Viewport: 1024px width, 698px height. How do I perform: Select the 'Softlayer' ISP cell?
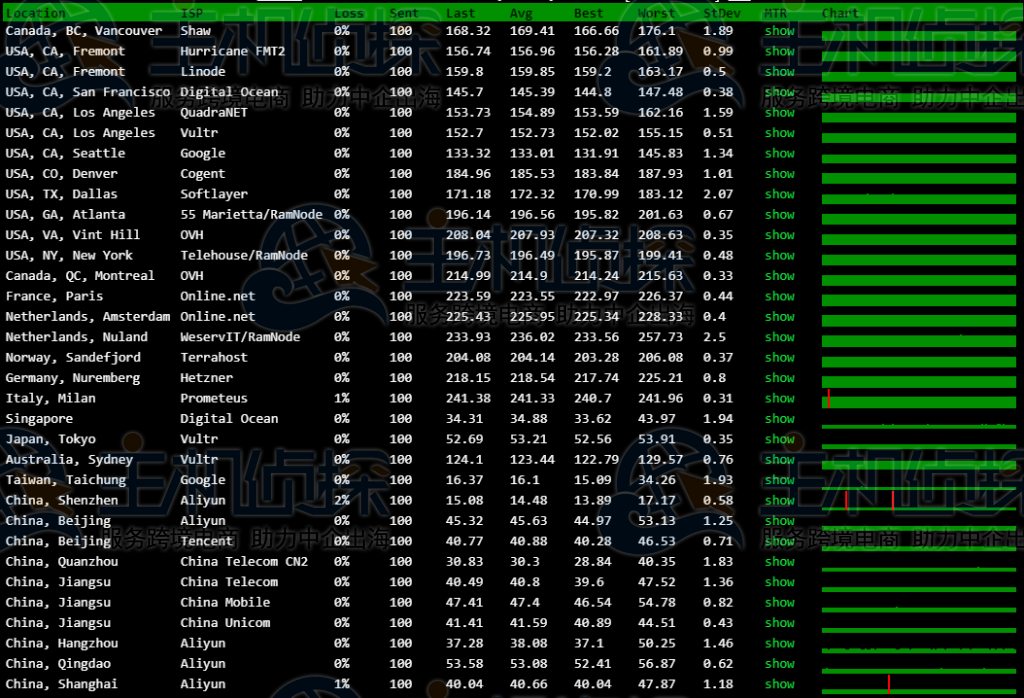214,194
